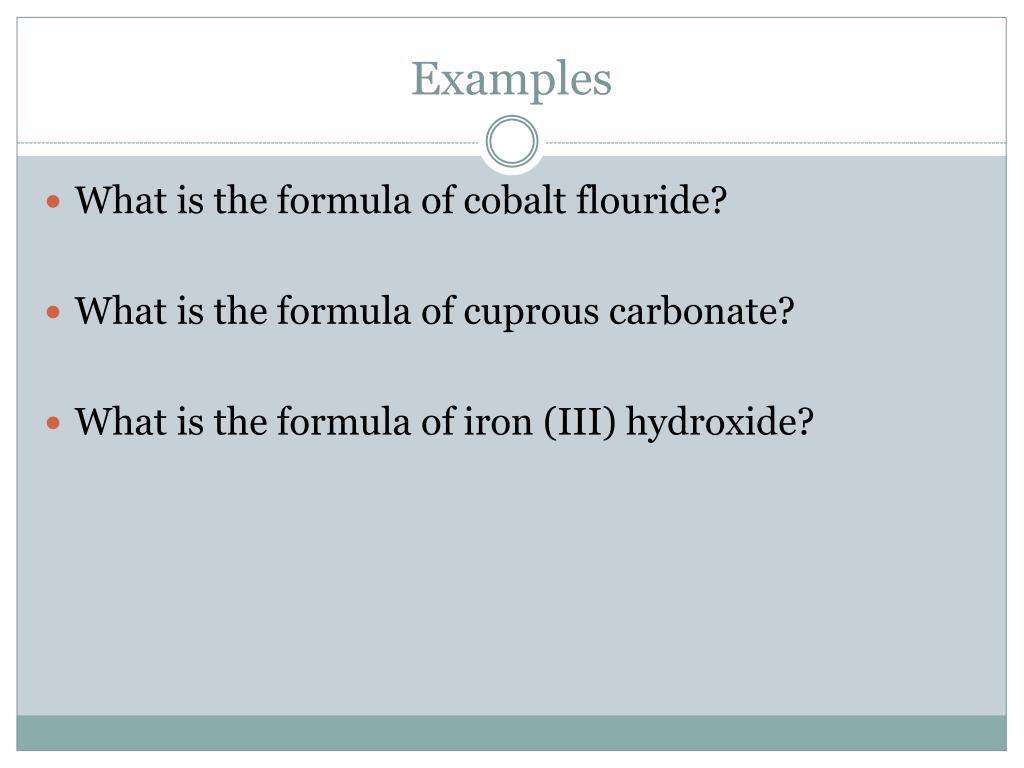The width and height of the screenshot is (1024, 768).
Task: Click the dark teal footer bar
Action: tap(511, 732)
